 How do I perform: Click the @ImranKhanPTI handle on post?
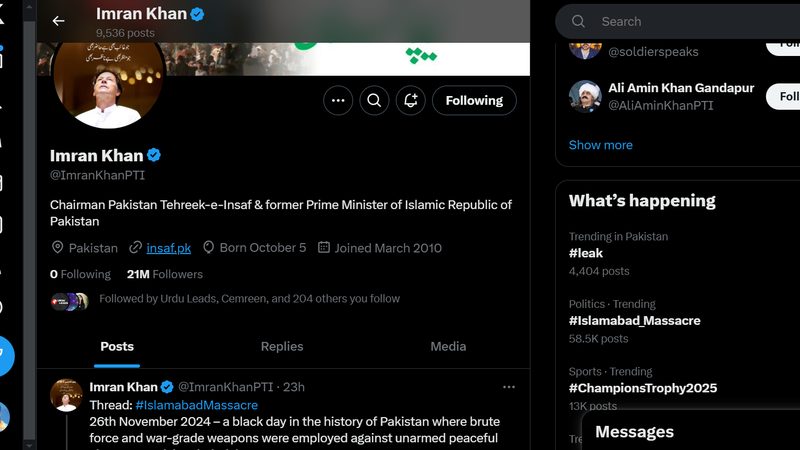tap(226, 387)
